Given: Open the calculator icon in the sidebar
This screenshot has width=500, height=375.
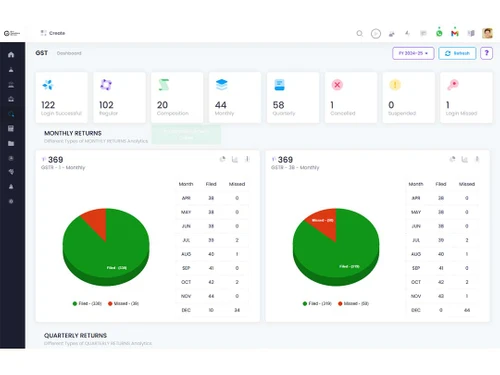Looking at the screenshot, I should [11, 129].
